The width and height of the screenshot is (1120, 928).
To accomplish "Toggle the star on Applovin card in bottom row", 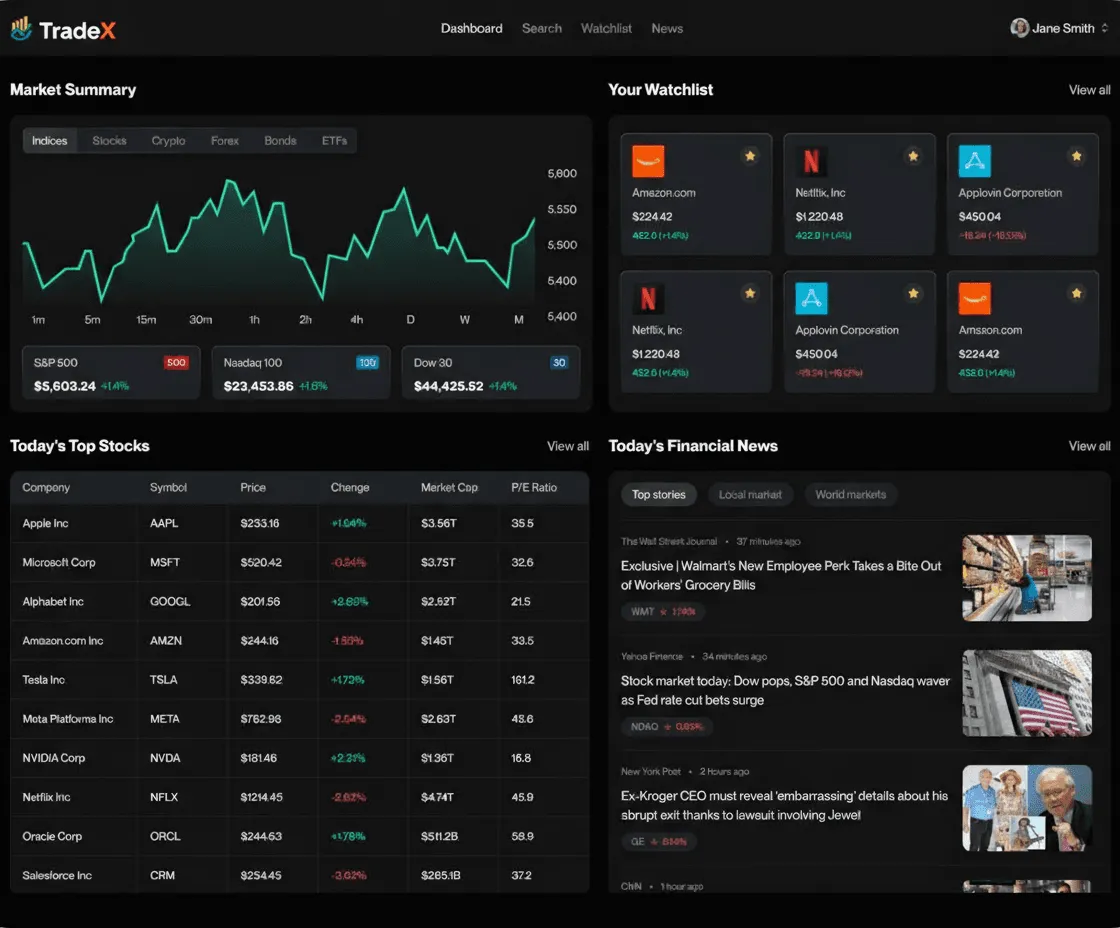I will tap(913, 293).
